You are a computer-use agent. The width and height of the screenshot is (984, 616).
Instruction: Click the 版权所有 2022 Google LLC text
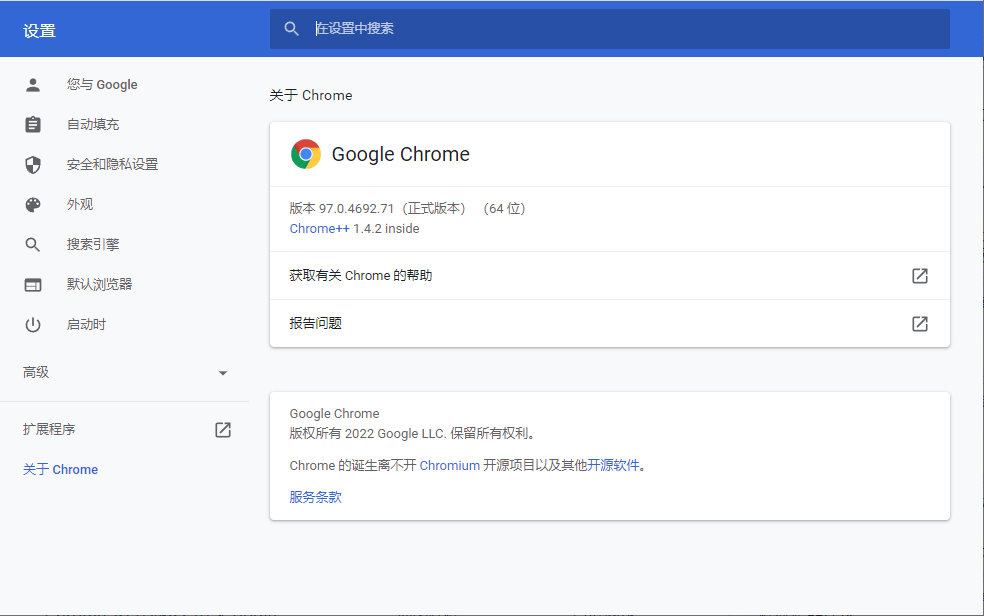coord(368,433)
